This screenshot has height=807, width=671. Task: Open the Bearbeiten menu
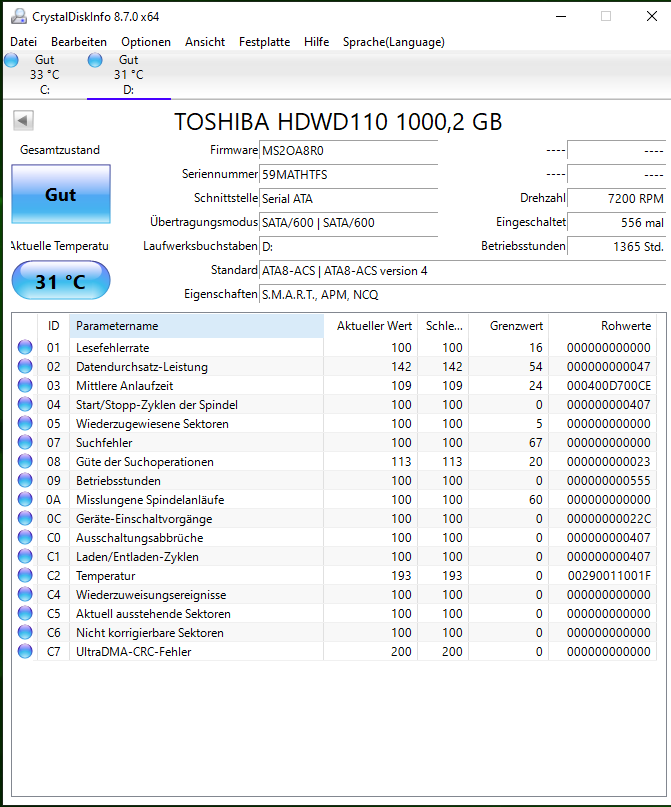(x=79, y=42)
